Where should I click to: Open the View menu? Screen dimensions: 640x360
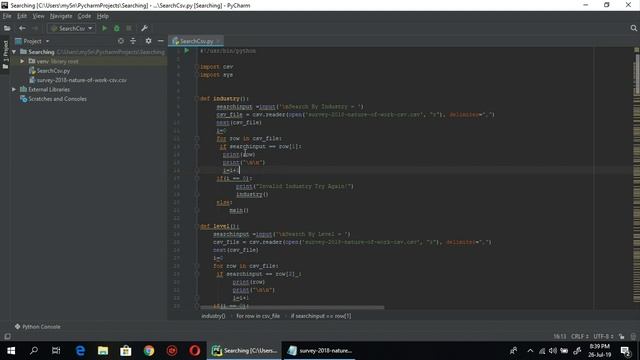click(x=38, y=16)
